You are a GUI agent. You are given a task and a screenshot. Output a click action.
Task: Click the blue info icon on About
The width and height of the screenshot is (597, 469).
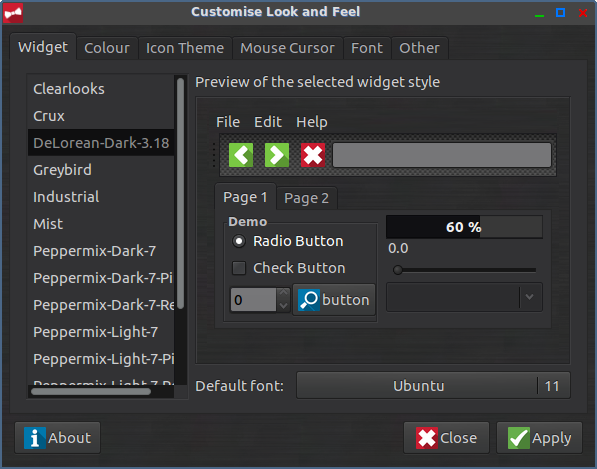35,438
